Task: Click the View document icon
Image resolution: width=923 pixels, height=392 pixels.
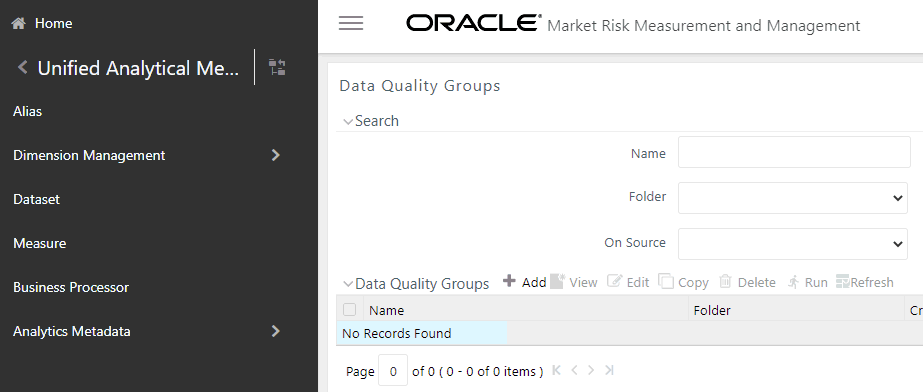Action: [557, 281]
